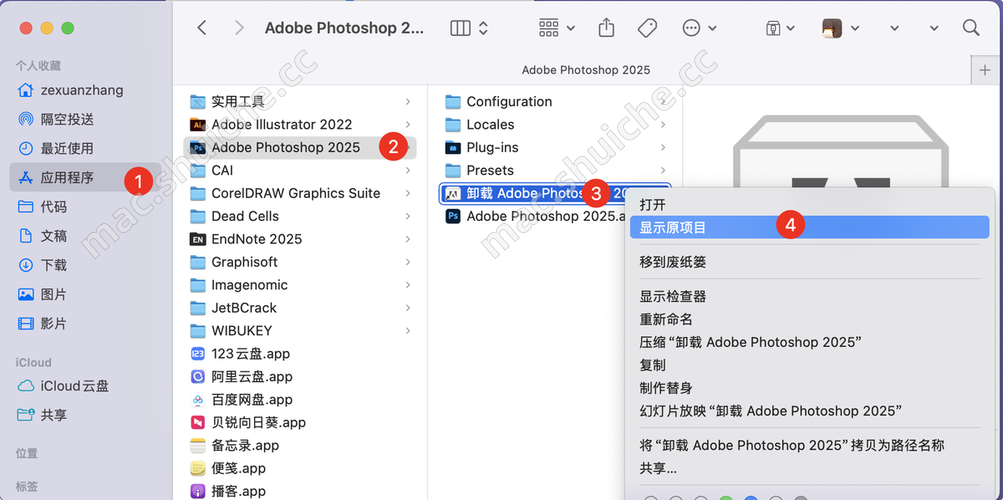Image resolution: width=1003 pixels, height=500 pixels.
Task: Choose 重新命名 from context menu
Action: click(x=809, y=319)
